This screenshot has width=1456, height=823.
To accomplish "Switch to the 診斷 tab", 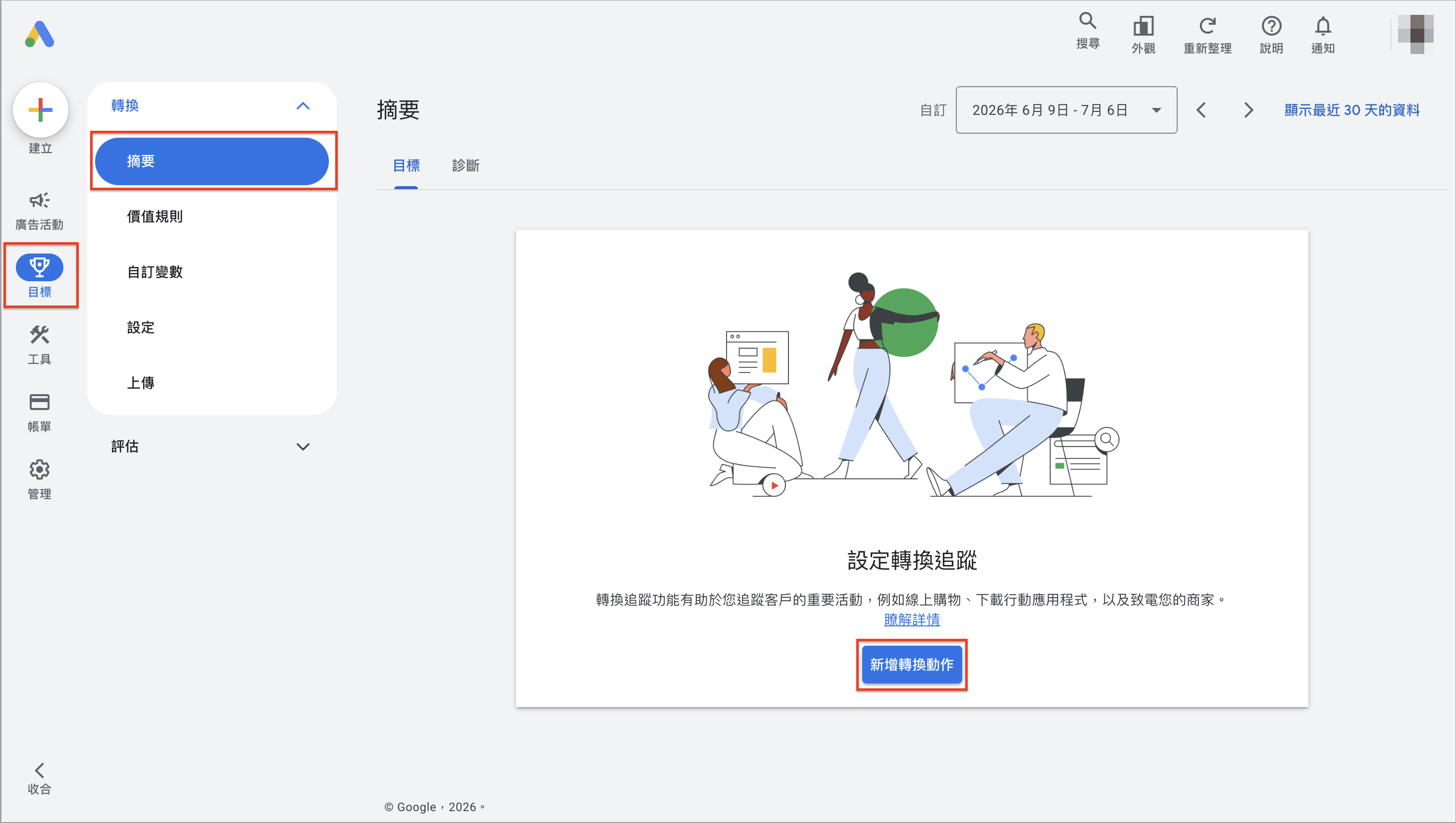I will pyautogui.click(x=466, y=165).
